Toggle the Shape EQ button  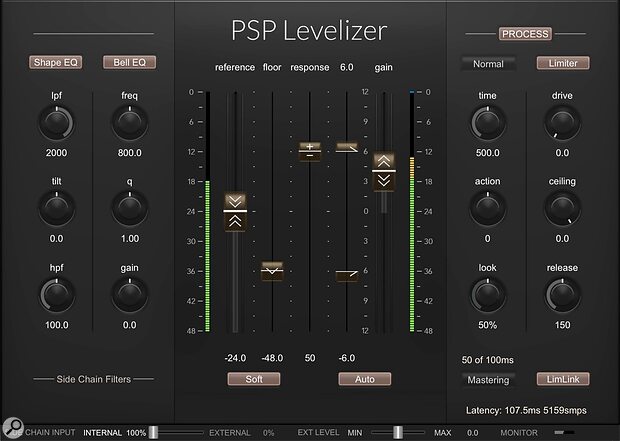coord(55,62)
